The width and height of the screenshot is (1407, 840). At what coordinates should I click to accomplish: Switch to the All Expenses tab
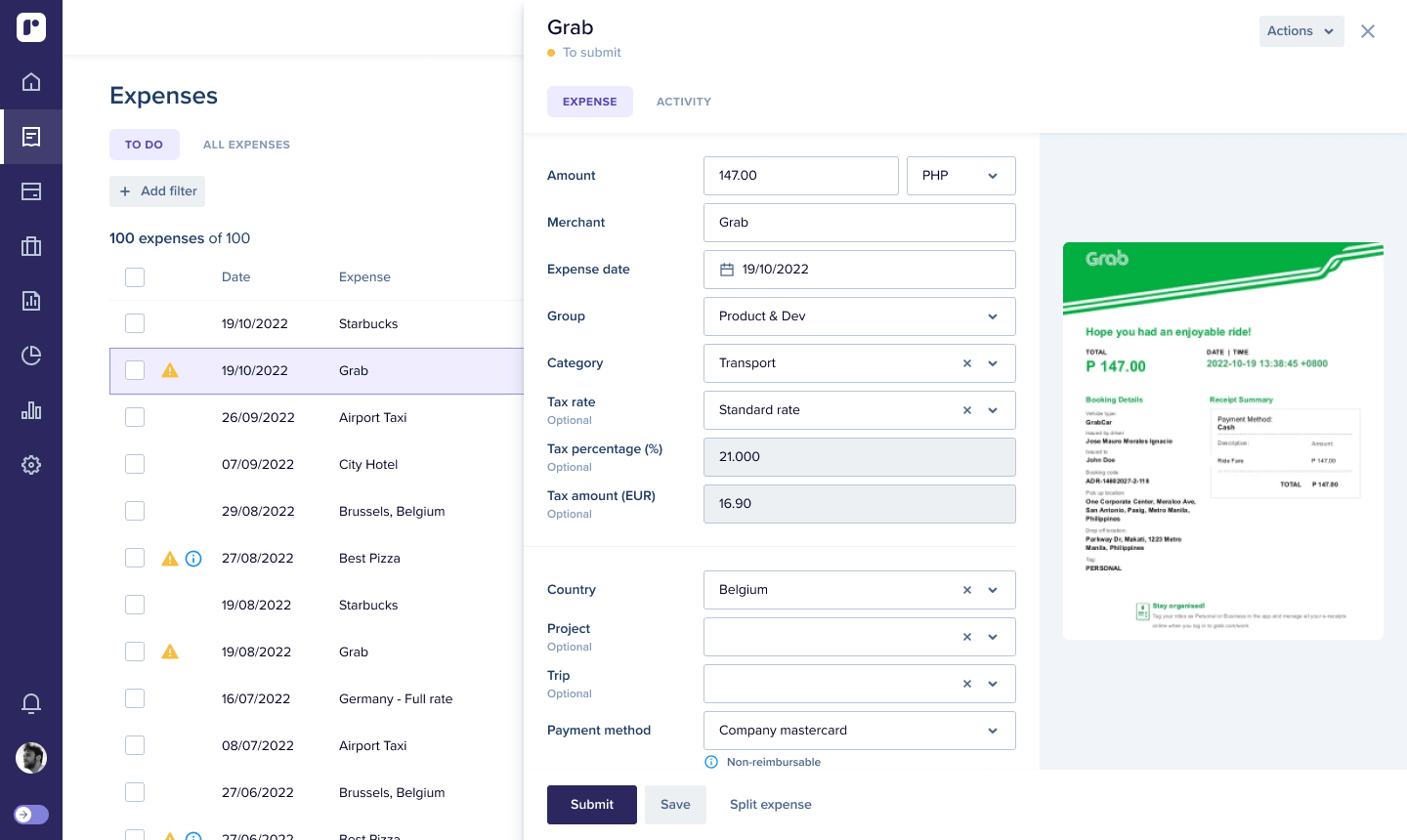(246, 145)
